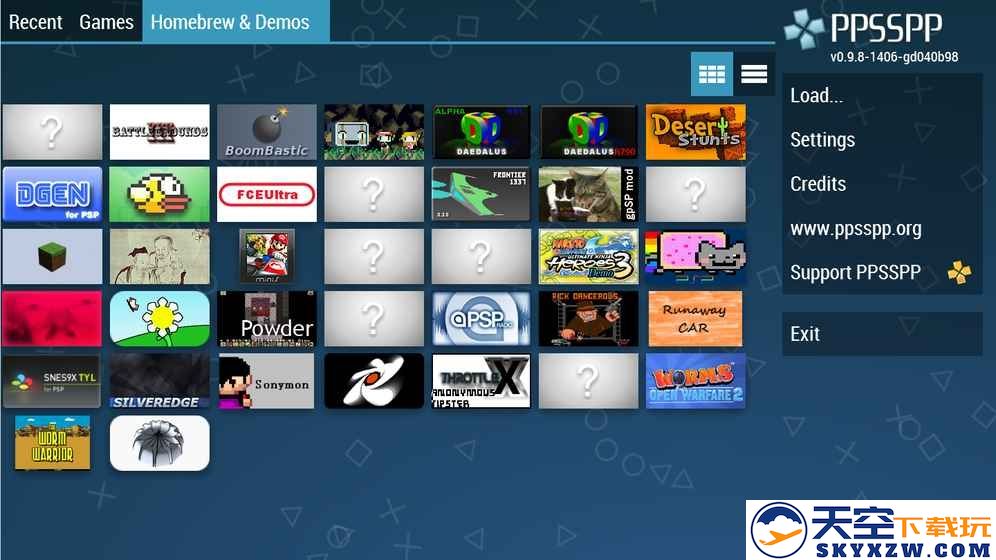Screen dimensions: 996x560
Task: Open the Worm Warrior game tile
Action: [x=52, y=443]
